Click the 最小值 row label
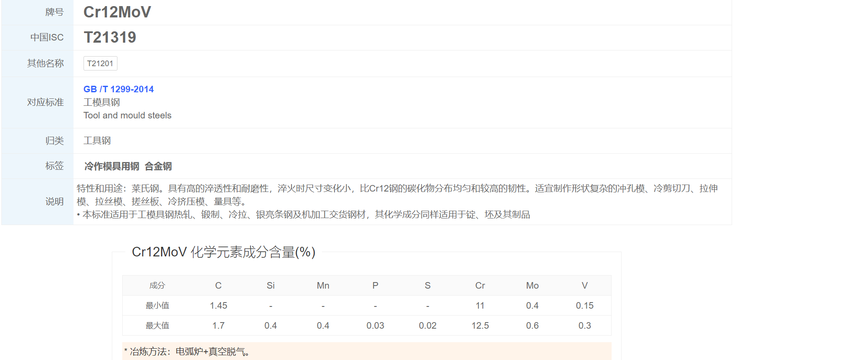The width and height of the screenshot is (860, 360). point(157,306)
